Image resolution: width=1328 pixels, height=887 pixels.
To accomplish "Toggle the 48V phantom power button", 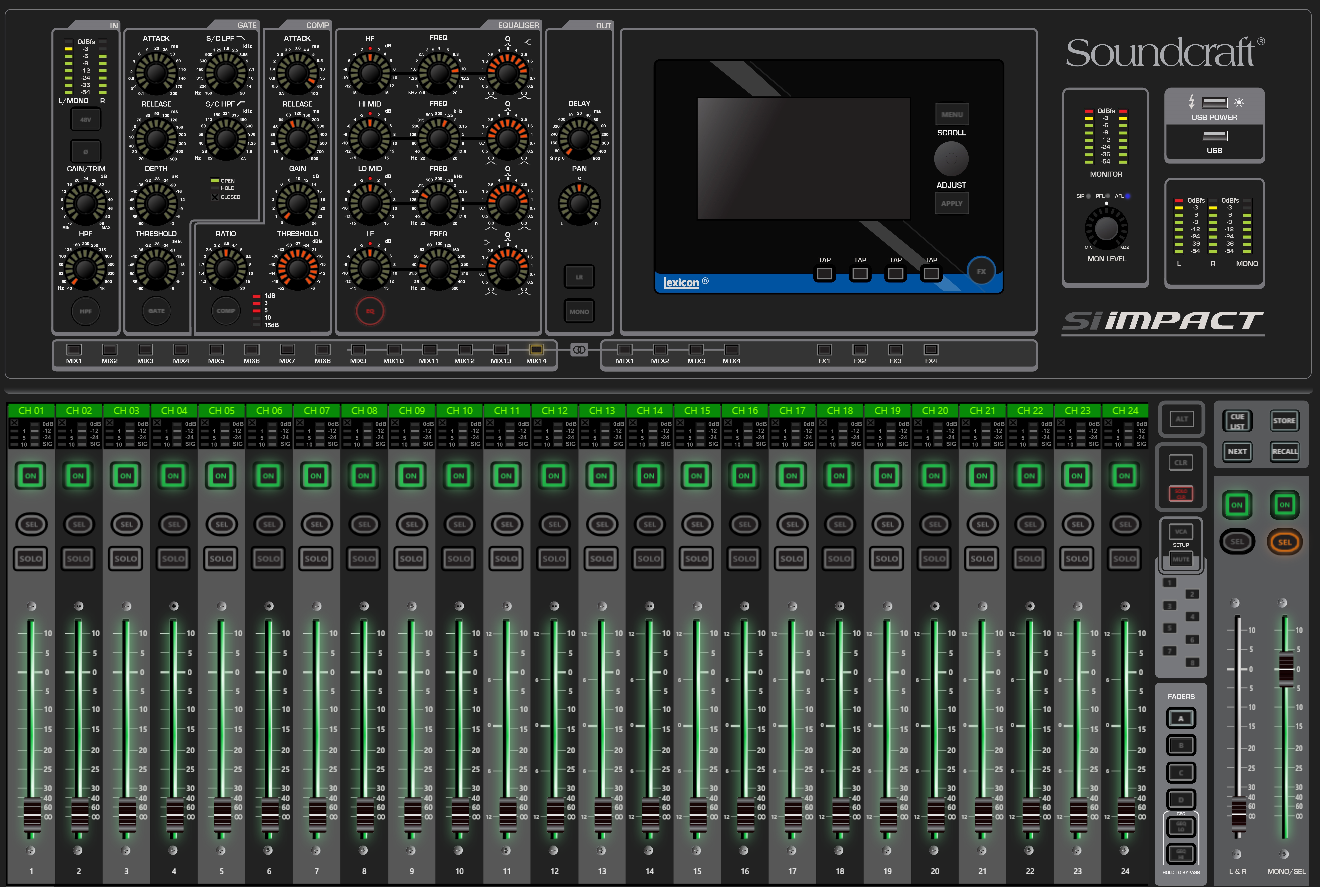I will pos(86,122).
